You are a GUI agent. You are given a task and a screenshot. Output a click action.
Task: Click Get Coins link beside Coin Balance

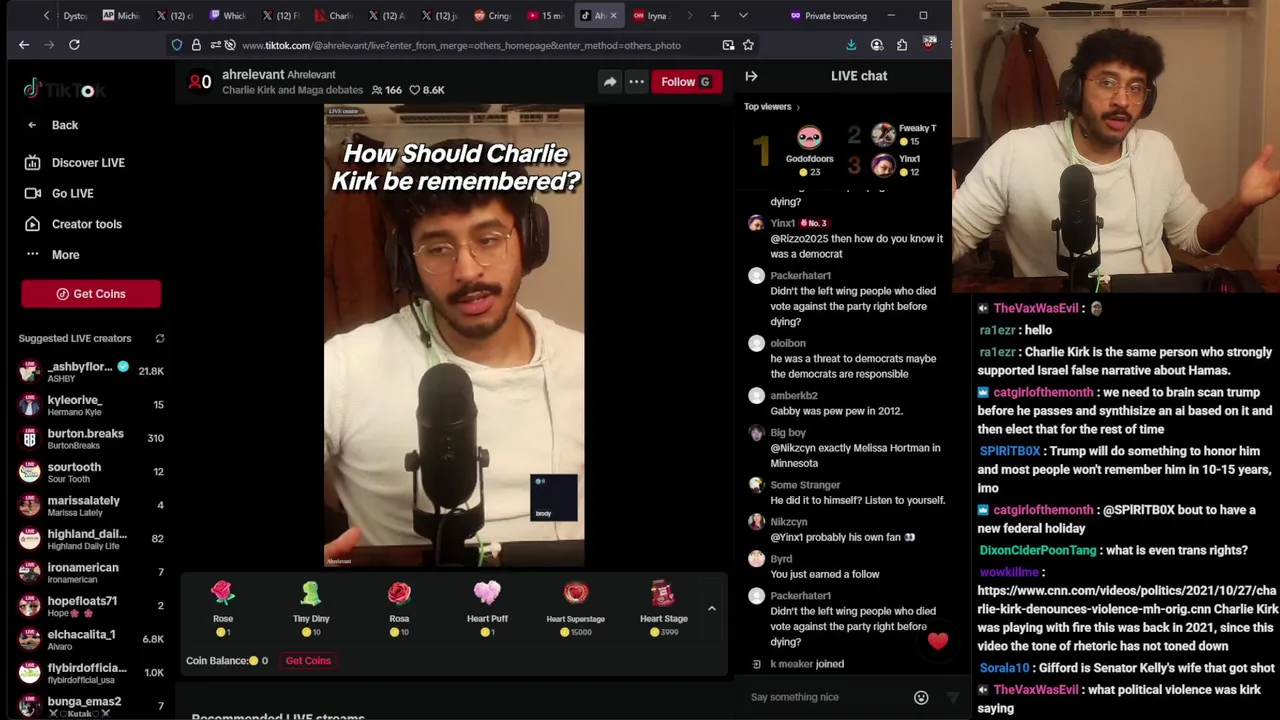308,661
